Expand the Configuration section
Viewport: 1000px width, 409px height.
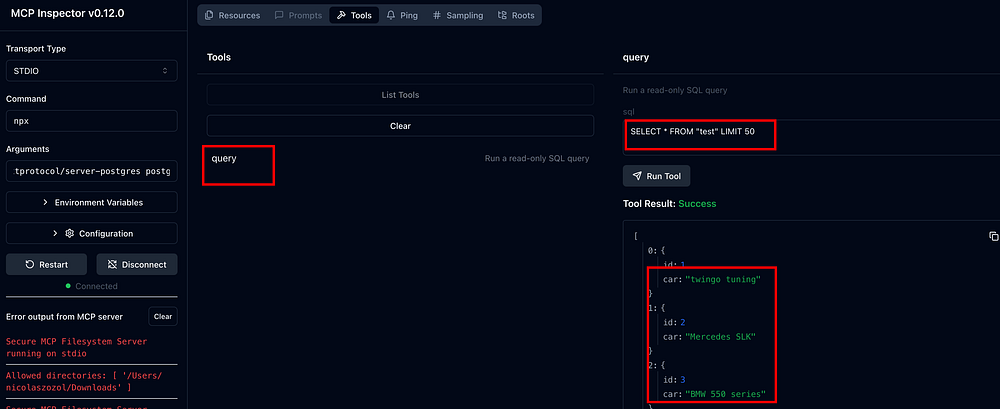(92, 234)
